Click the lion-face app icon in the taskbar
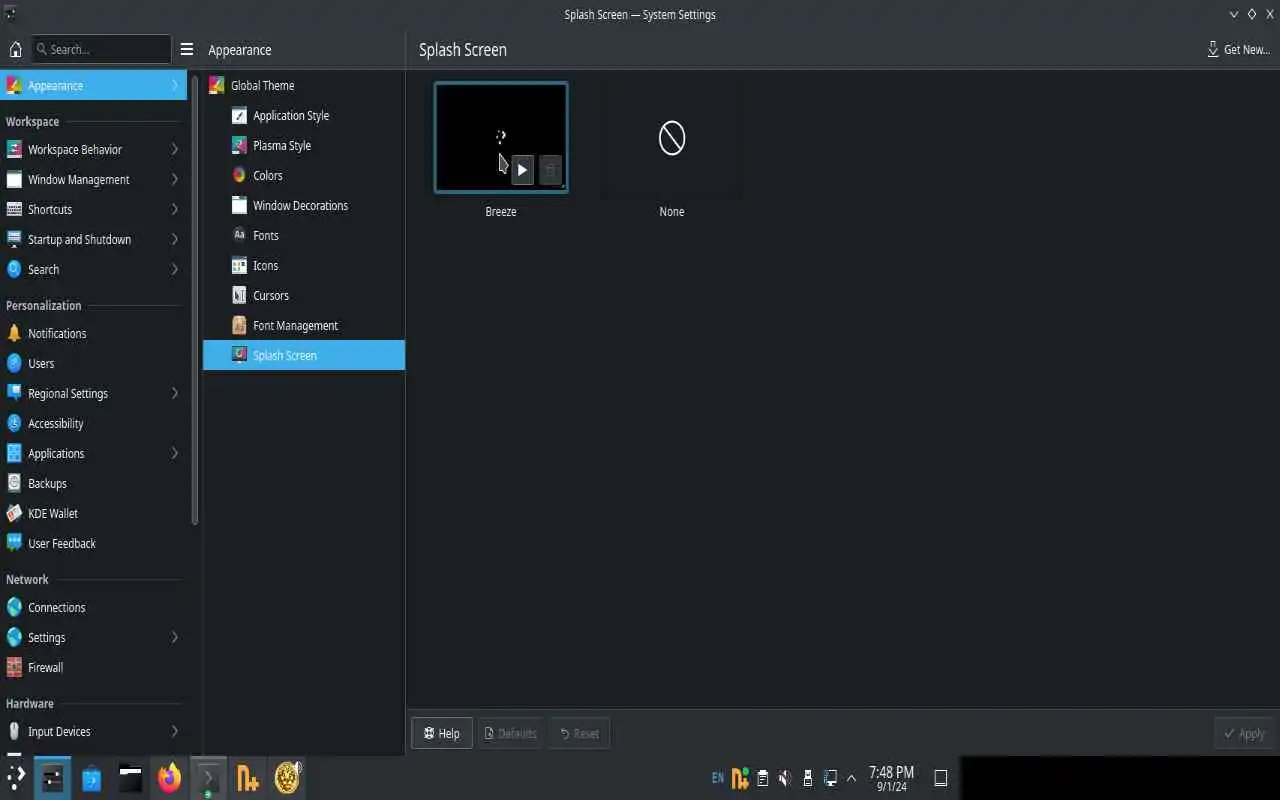This screenshot has height=800, width=1280. point(287,777)
